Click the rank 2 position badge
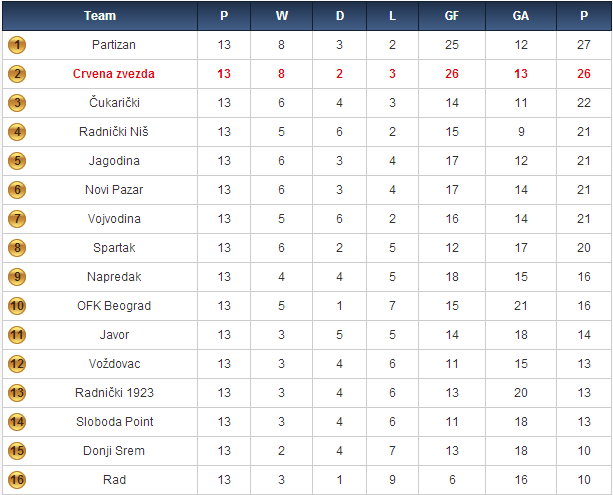 coord(17,74)
